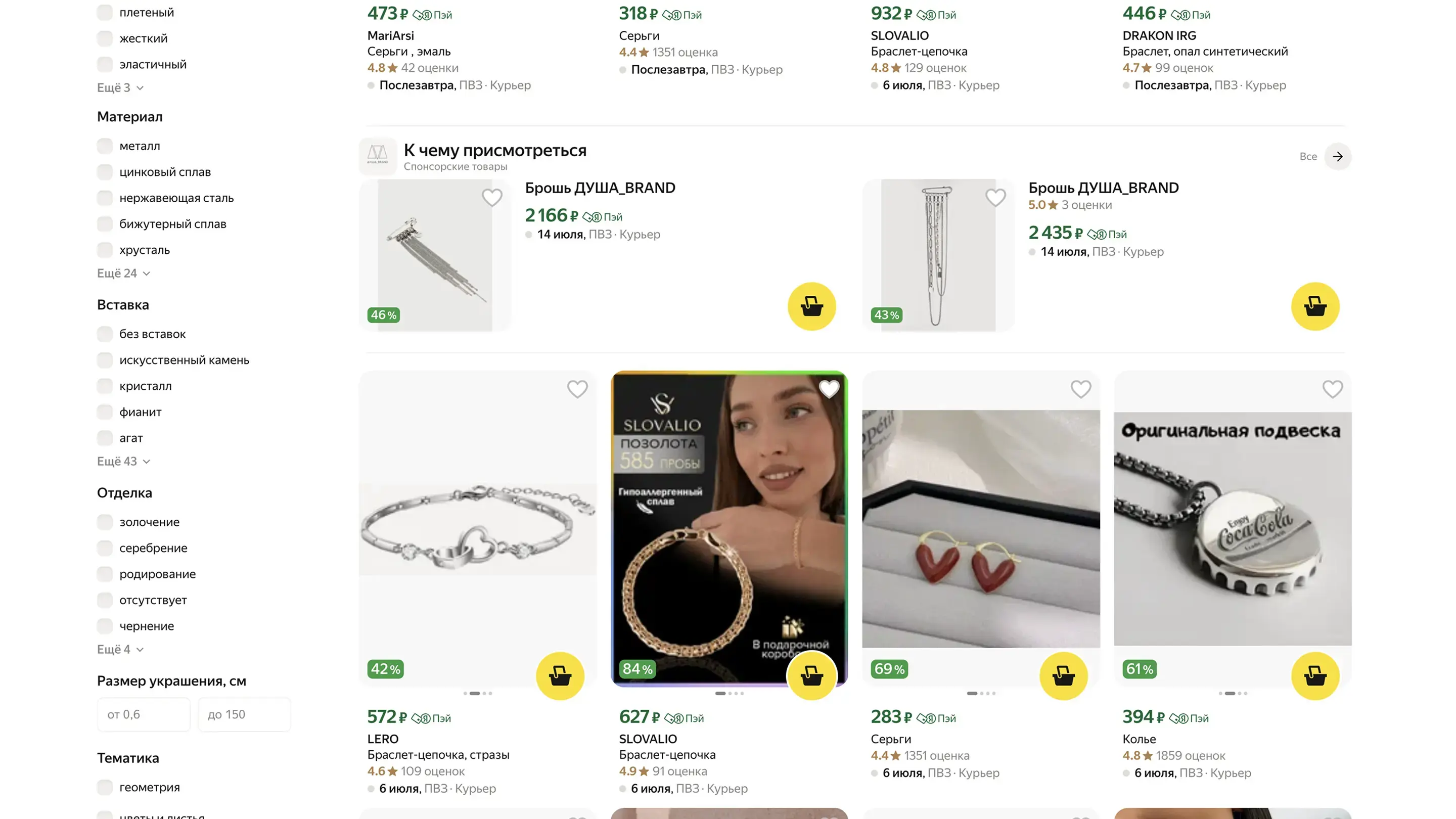Check the металл material filter
The image size is (1456, 819).
click(x=105, y=146)
